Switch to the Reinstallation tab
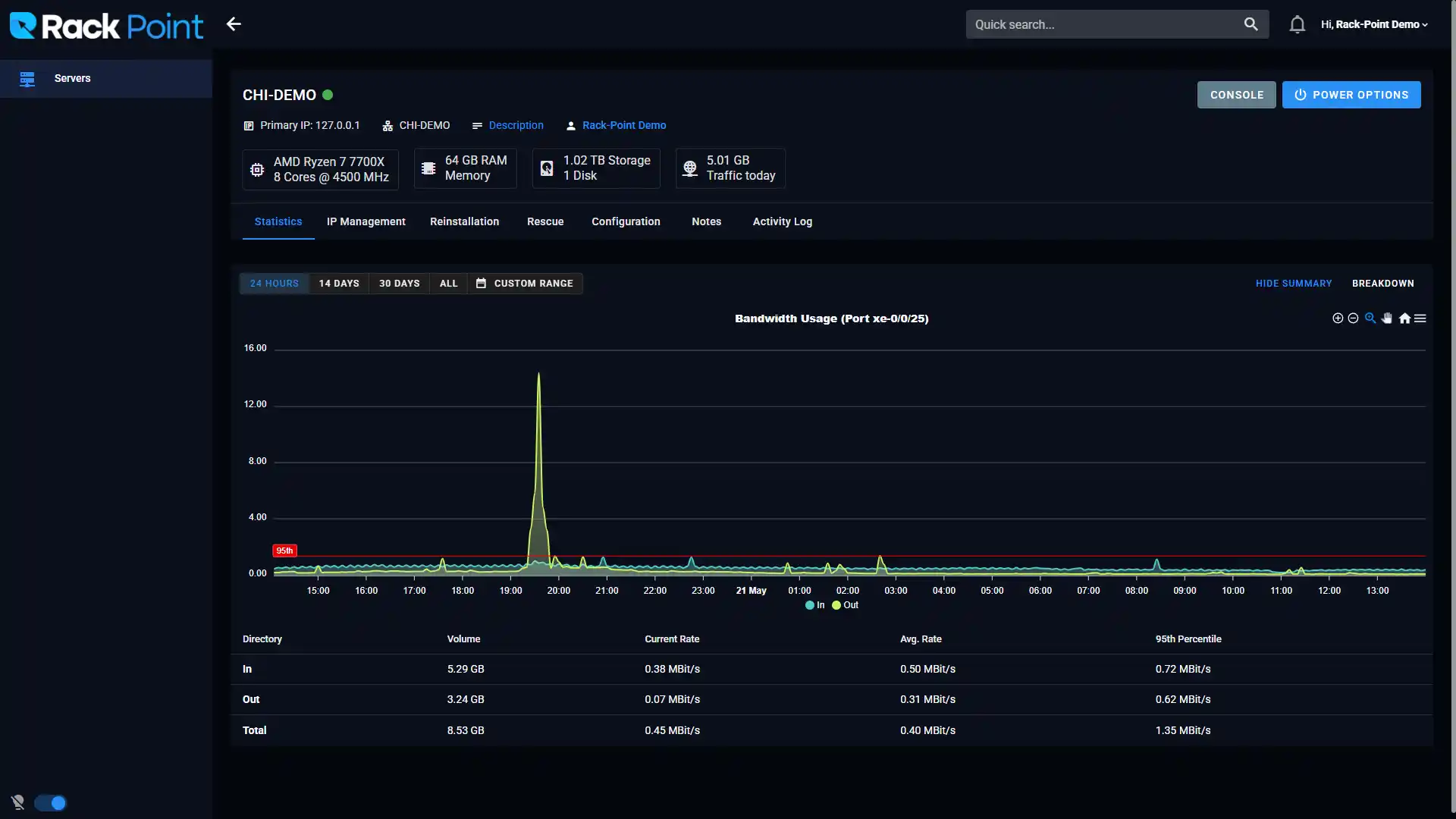The height and width of the screenshot is (819, 1456). (x=465, y=221)
